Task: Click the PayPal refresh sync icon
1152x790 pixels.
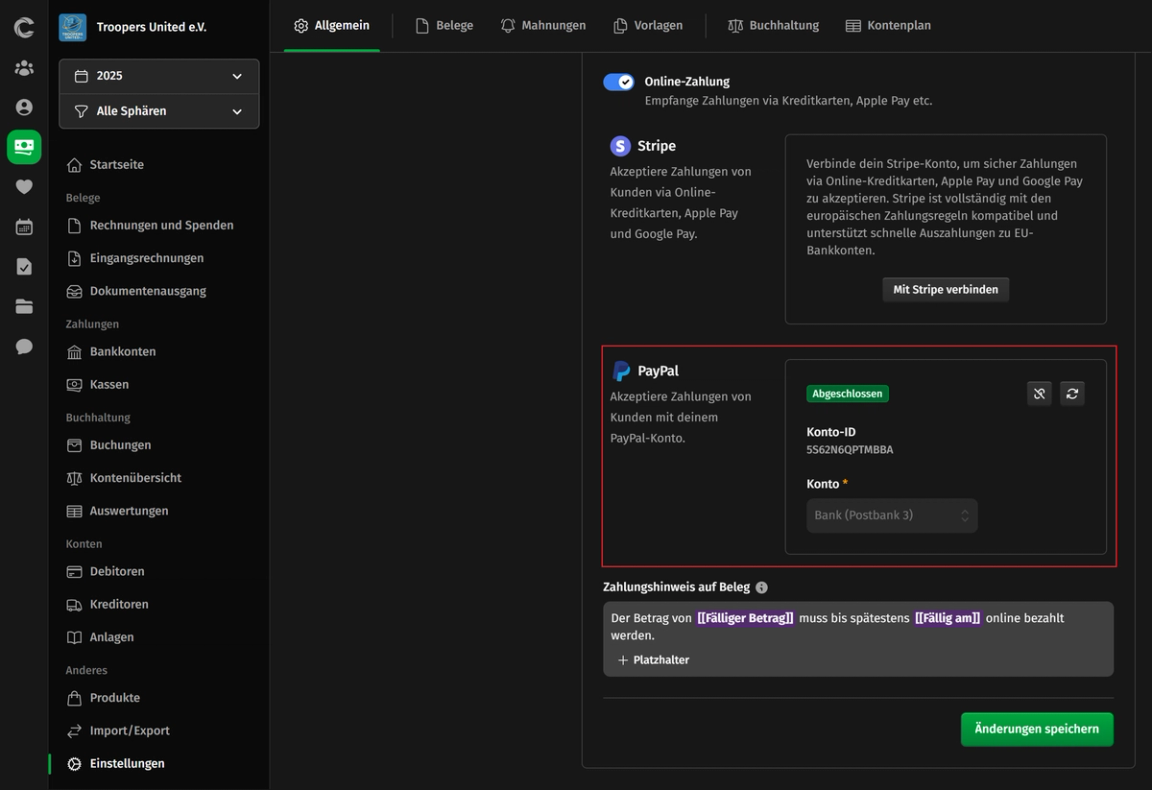Action: [x=1072, y=394]
